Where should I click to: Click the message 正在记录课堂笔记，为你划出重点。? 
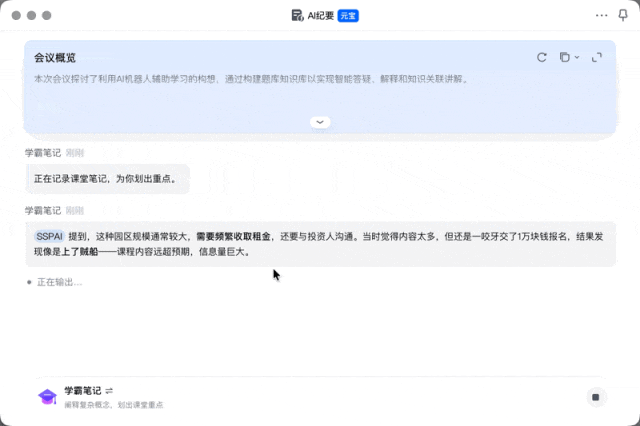(x=108, y=179)
